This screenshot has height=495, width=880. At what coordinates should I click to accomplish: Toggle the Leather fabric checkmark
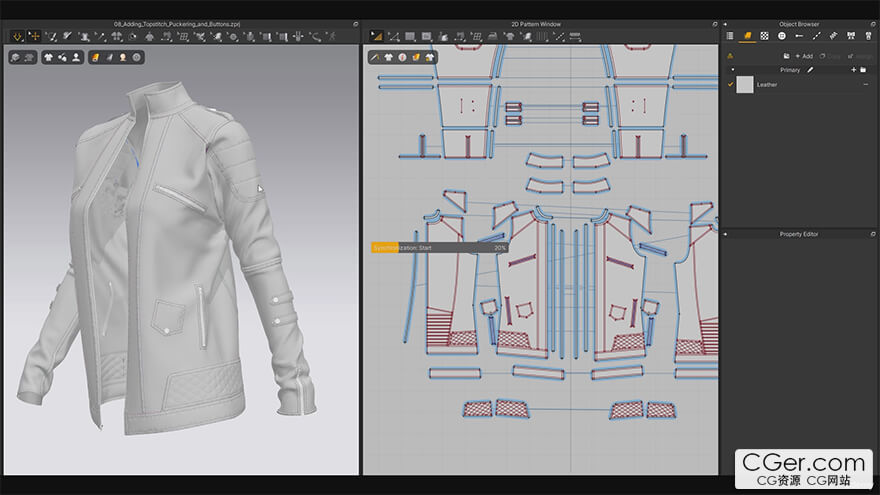730,84
